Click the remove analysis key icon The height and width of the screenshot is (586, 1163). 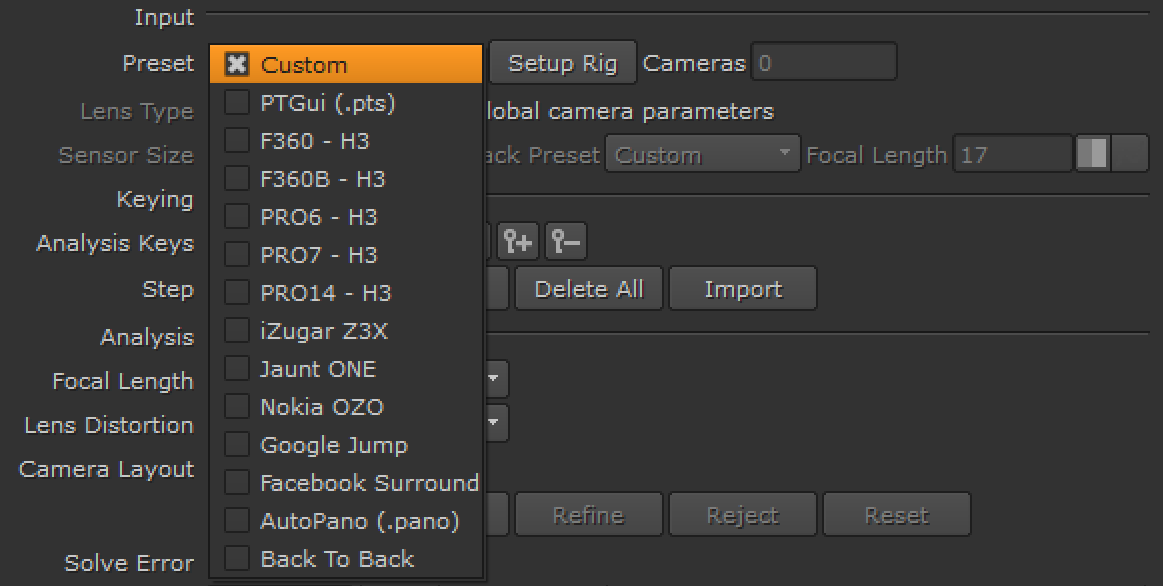[x=566, y=241]
